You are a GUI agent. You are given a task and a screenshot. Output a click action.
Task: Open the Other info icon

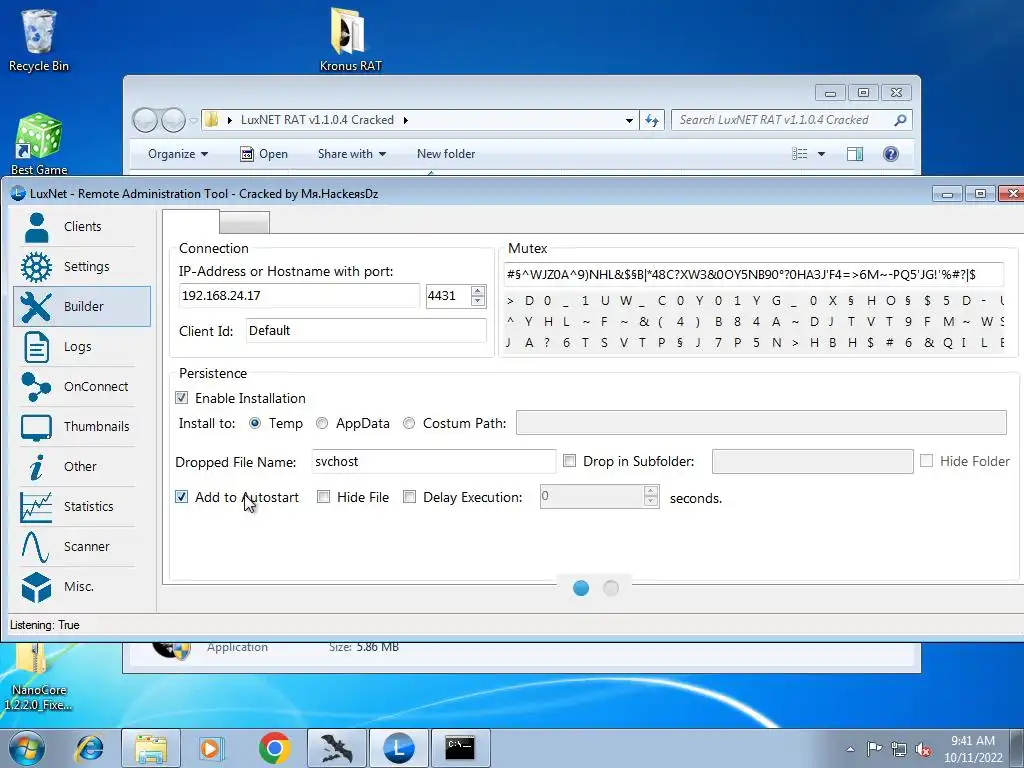click(x=37, y=467)
